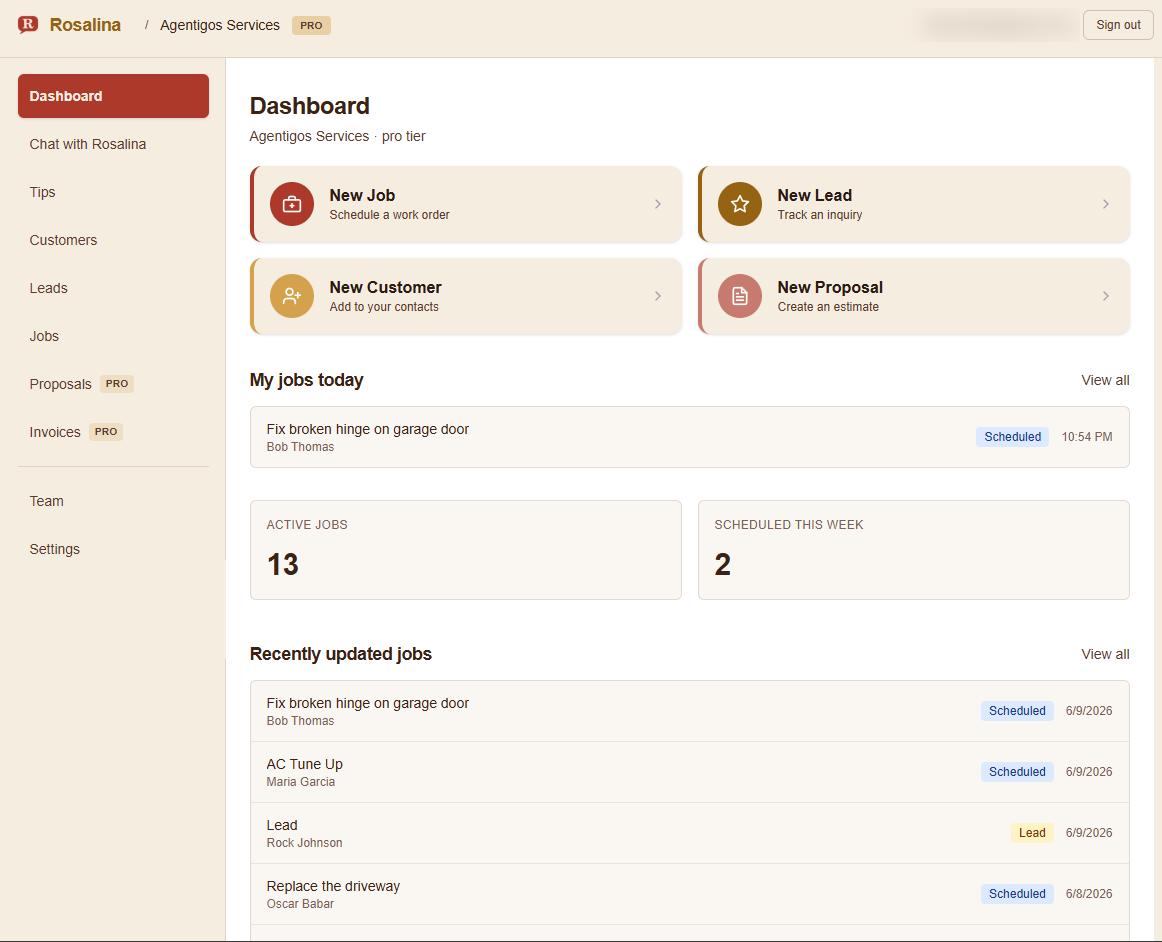Click the document New Proposal icon
This screenshot has height=942, width=1162.
coord(740,296)
